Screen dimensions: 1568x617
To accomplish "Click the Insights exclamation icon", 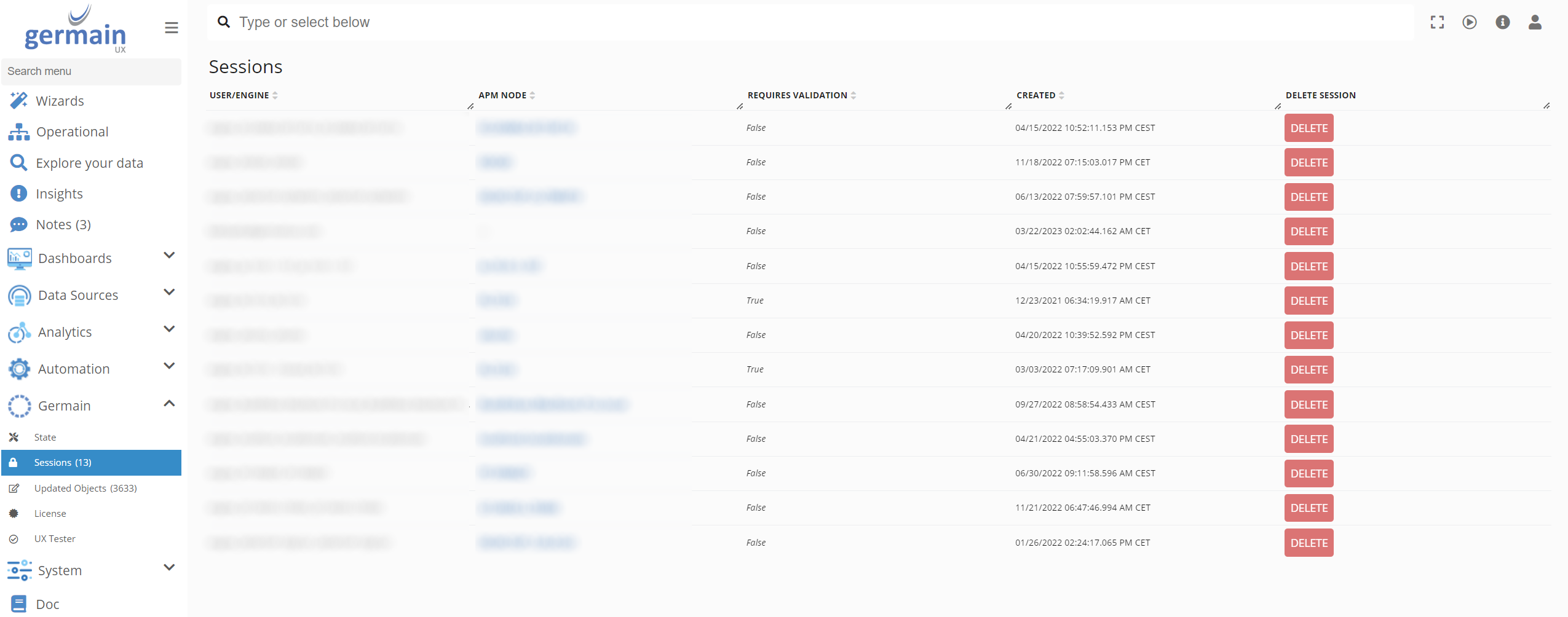I will point(18,194).
